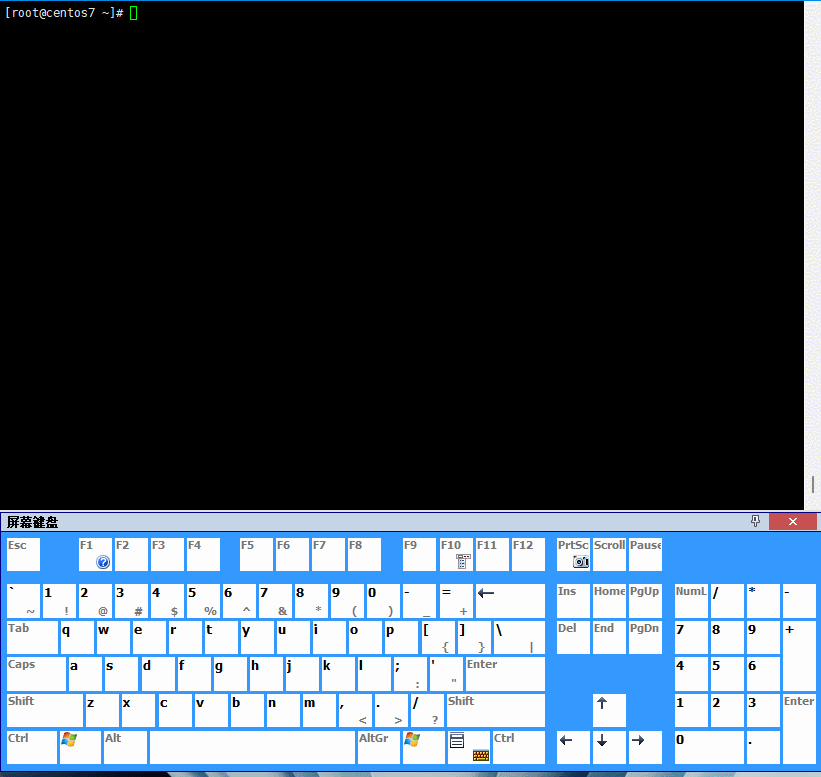Viewport: 821px width, 777px height.
Task: Tap the Pause key
Action: click(x=645, y=554)
